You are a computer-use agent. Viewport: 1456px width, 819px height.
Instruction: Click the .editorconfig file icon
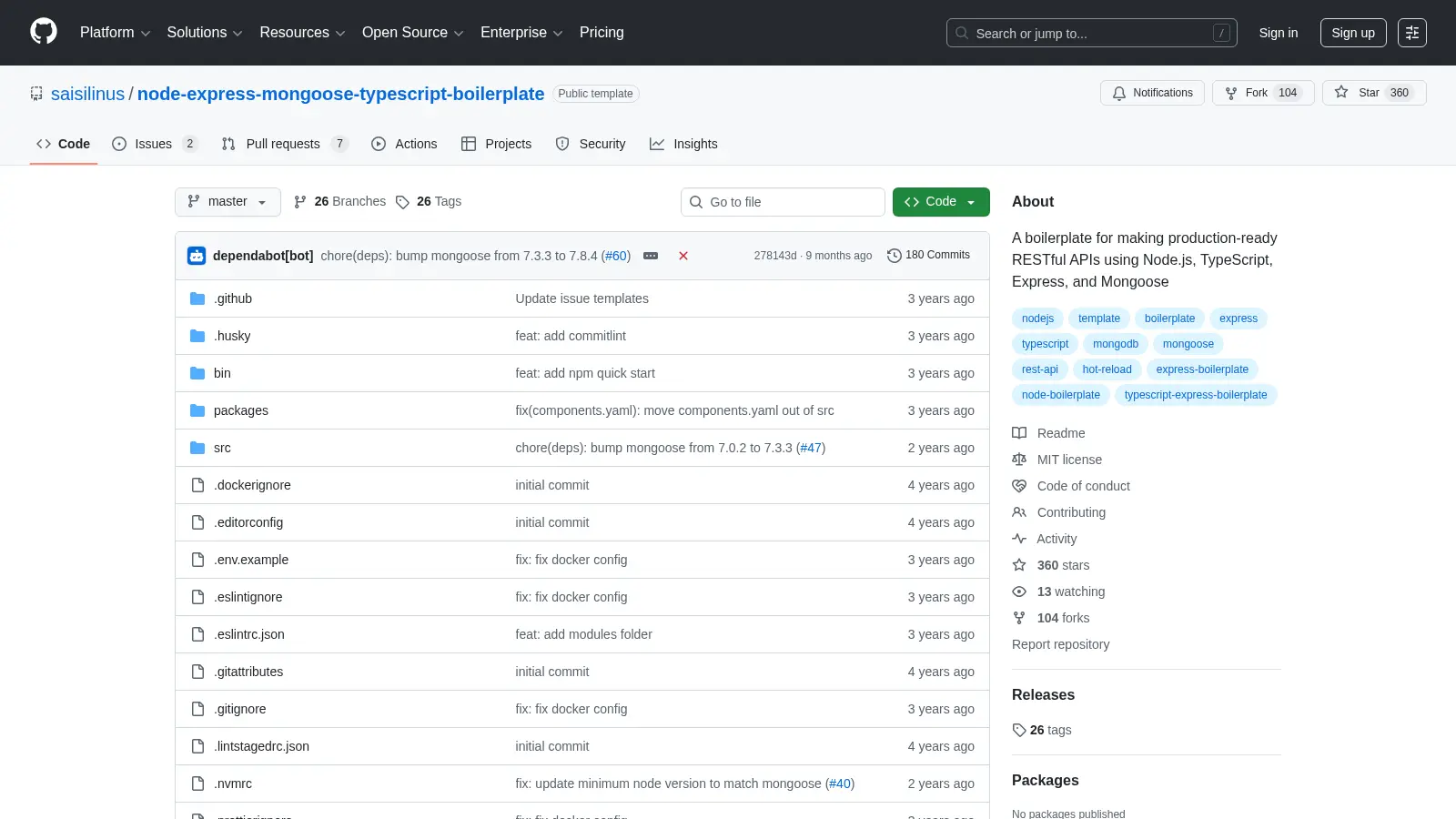coord(197,522)
